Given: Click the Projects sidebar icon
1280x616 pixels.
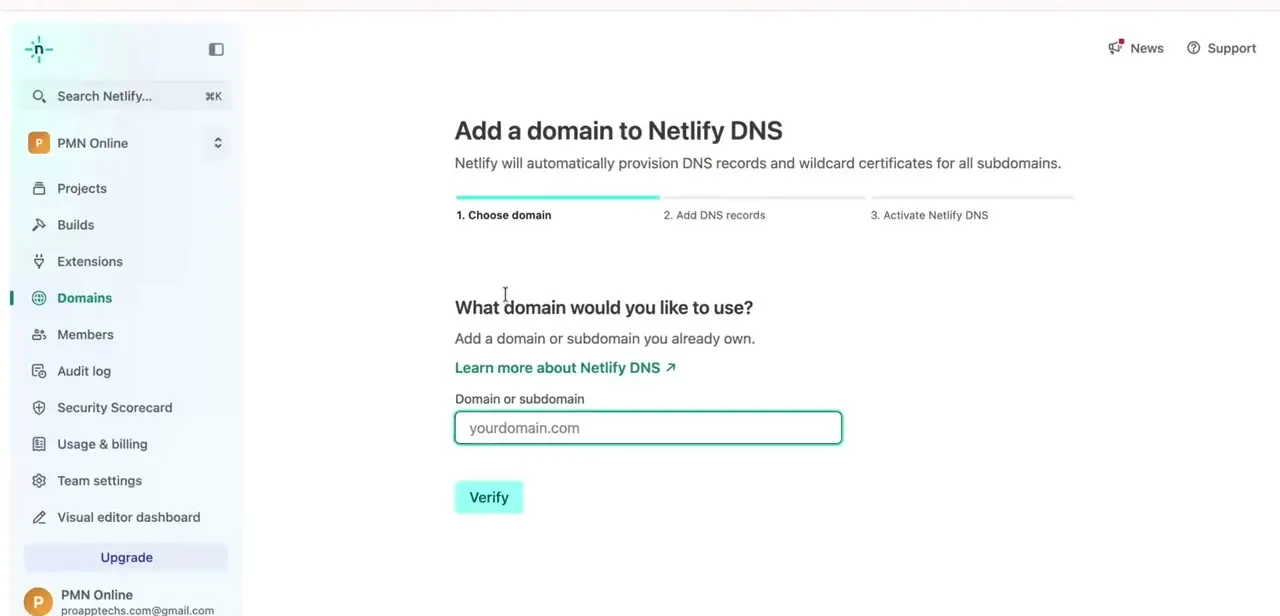Looking at the screenshot, I should pyautogui.click(x=39, y=188).
